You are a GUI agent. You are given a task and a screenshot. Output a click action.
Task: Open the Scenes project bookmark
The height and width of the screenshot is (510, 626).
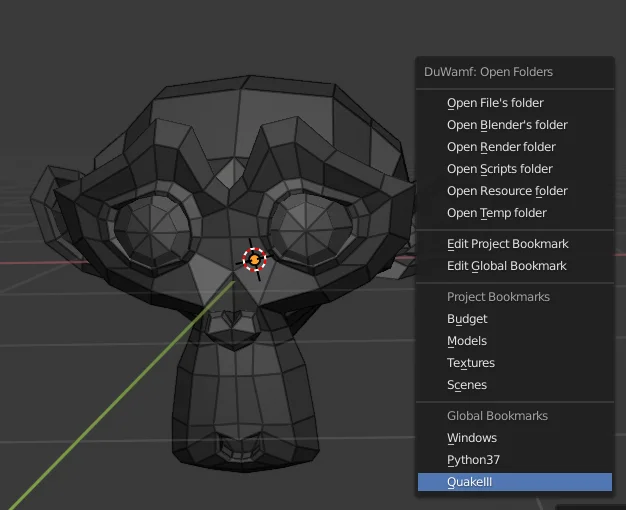pos(515,385)
